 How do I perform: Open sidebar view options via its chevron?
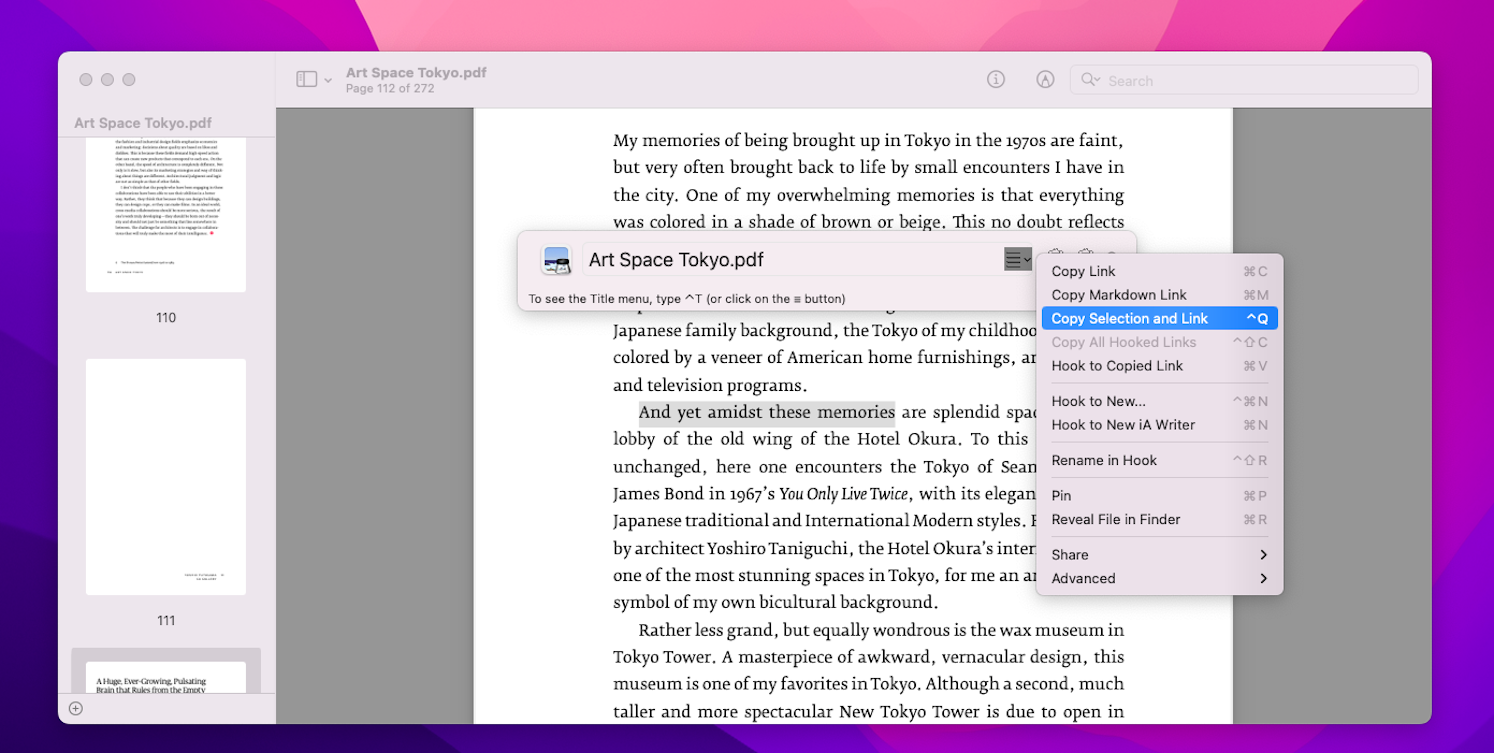[x=327, y=80]
